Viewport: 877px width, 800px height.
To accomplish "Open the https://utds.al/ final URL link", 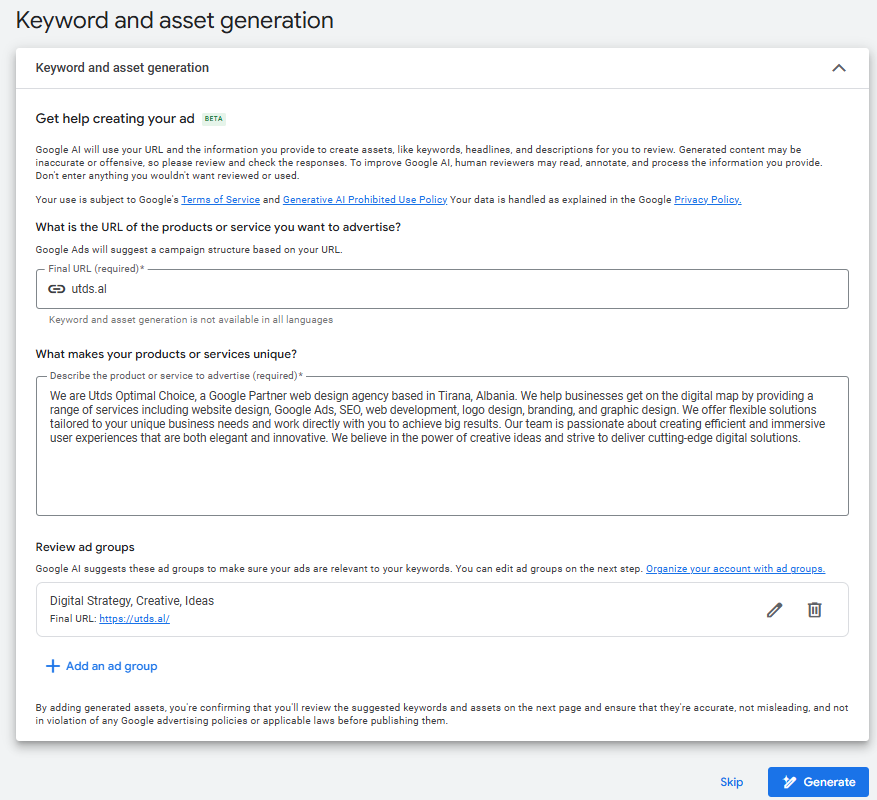I will point(134,619).
